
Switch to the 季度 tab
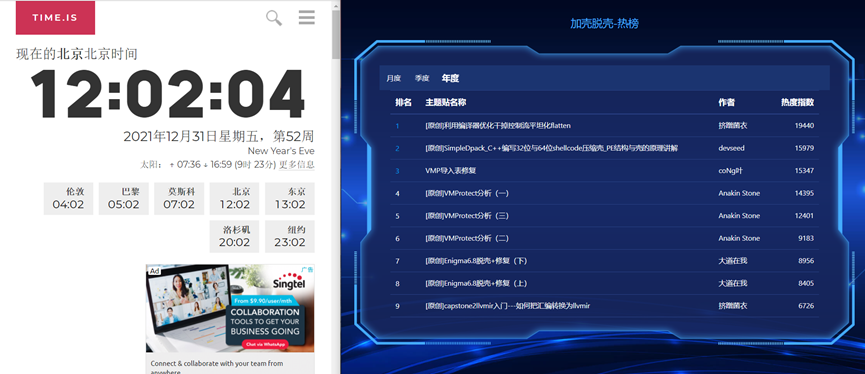coord(422,78)
